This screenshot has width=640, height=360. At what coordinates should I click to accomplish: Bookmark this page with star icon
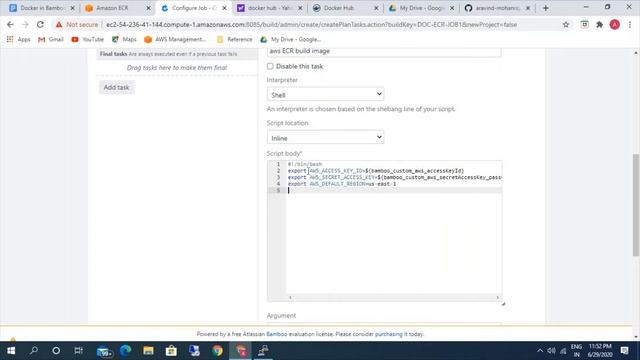(x=566, y=24)
